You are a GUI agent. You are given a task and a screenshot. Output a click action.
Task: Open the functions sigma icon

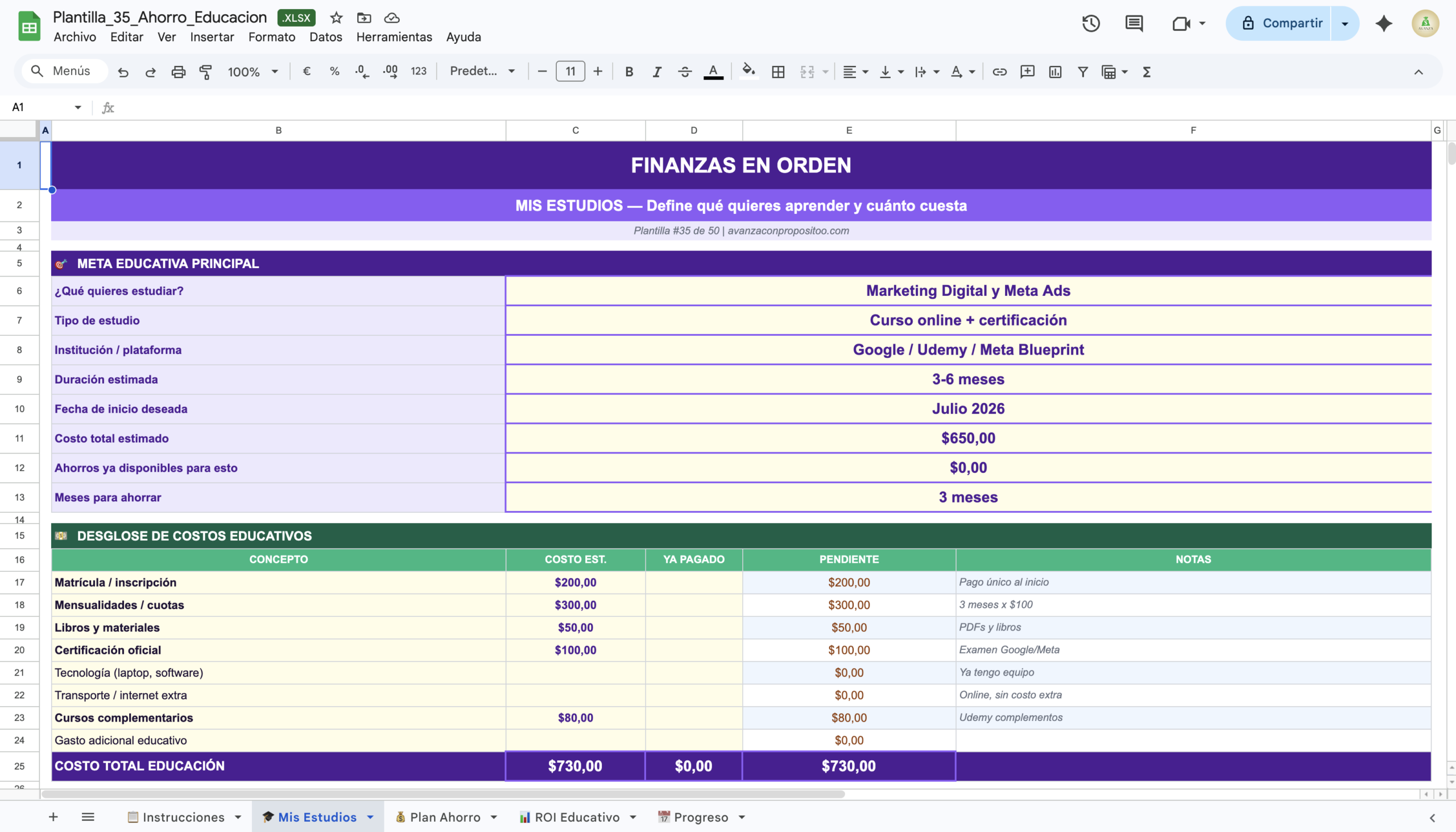[1146, 72]
